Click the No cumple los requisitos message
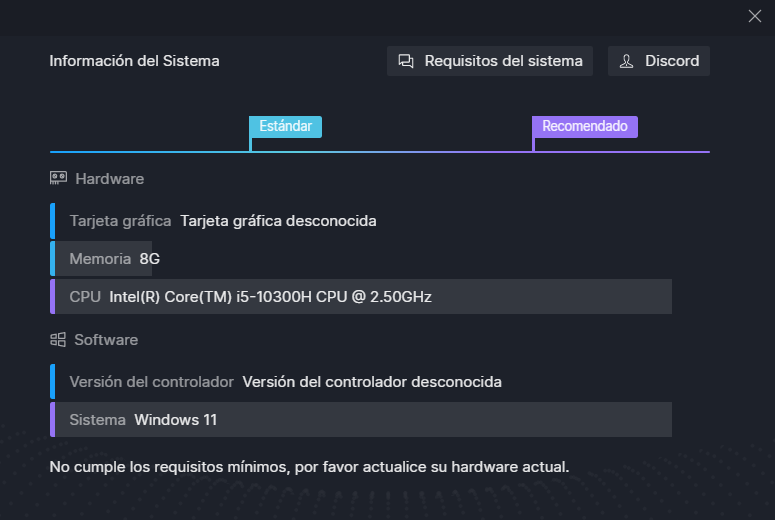This screenshot has width=775, height=520. pos(309,467)
